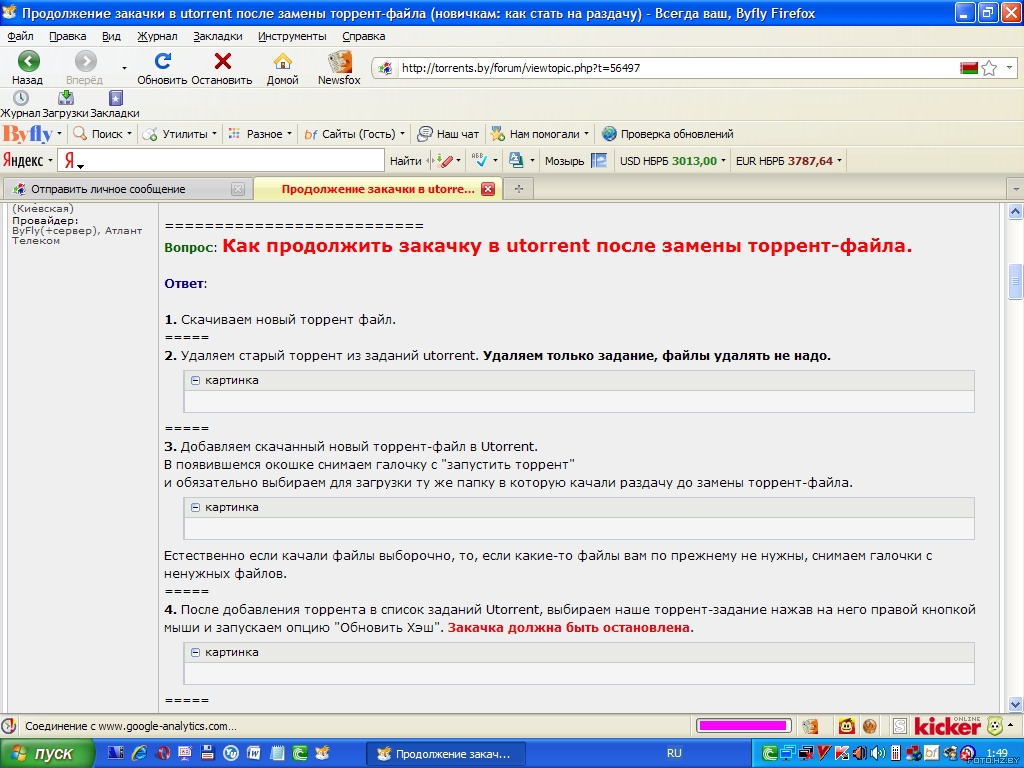1024x768 pixels.
Task: Open the Вид menu
Action: tap(111, 37)
